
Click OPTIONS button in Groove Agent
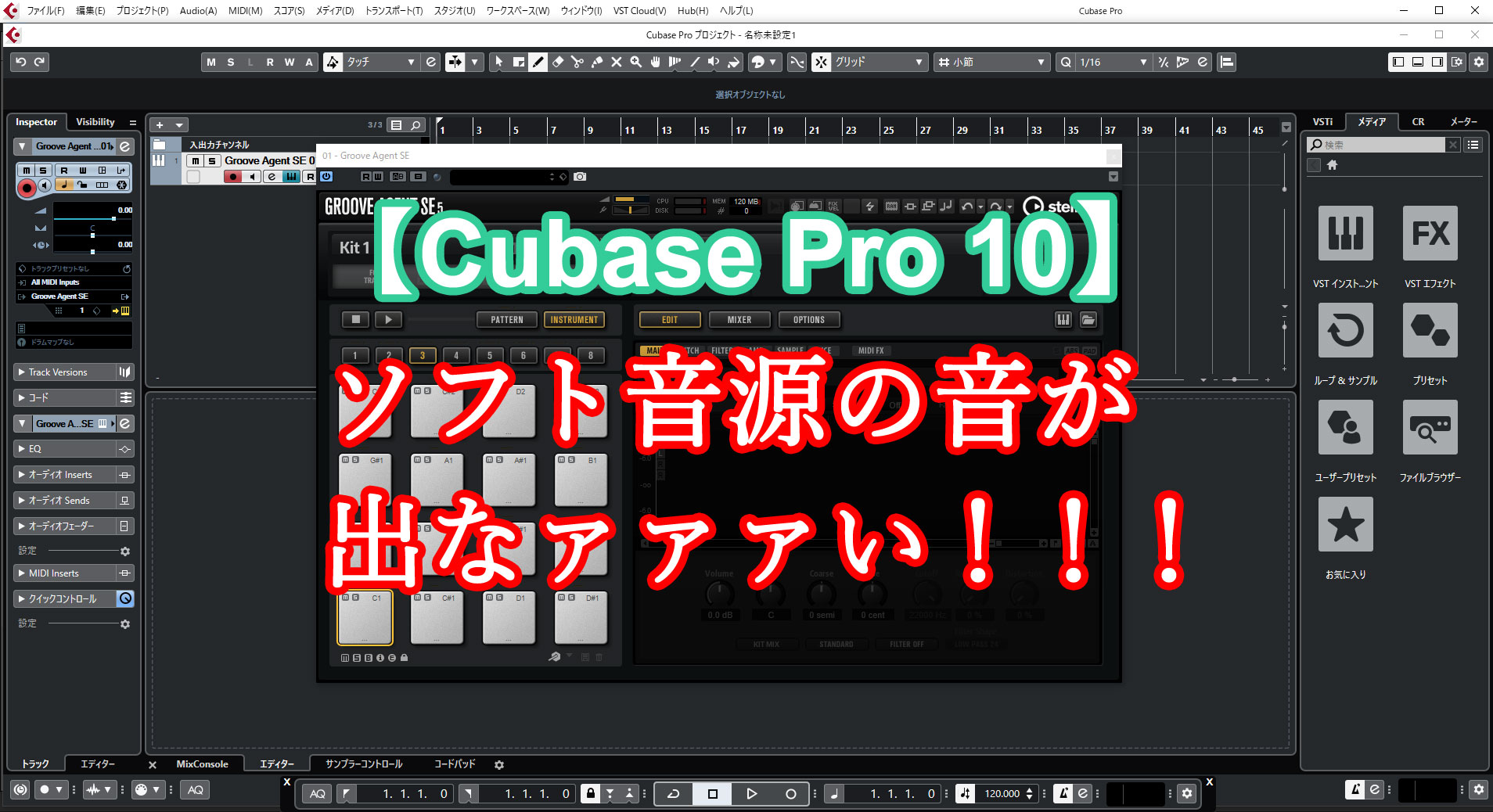click(x=809, y=320)
